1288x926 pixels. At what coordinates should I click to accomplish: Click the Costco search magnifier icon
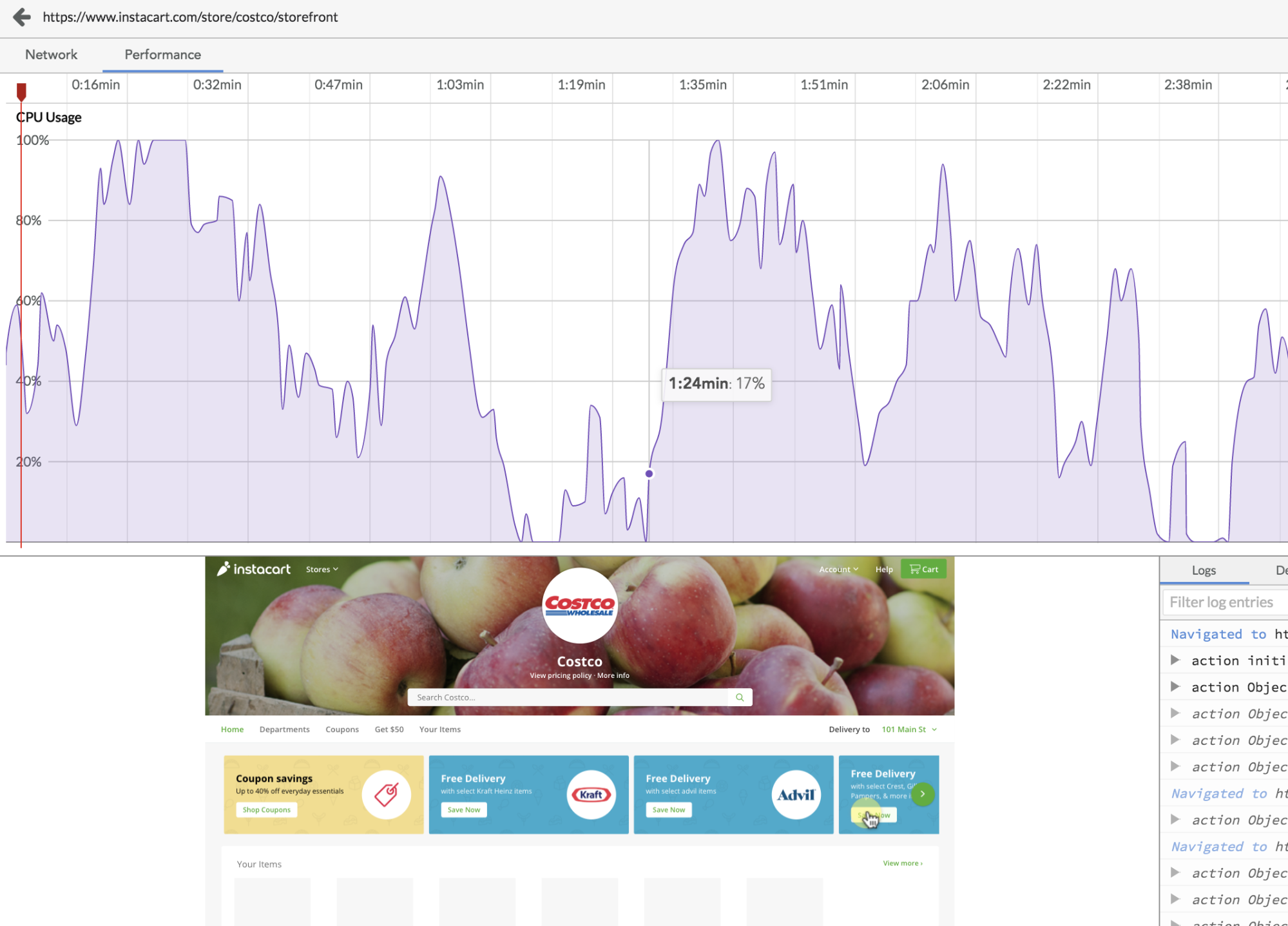pos(739,697)
